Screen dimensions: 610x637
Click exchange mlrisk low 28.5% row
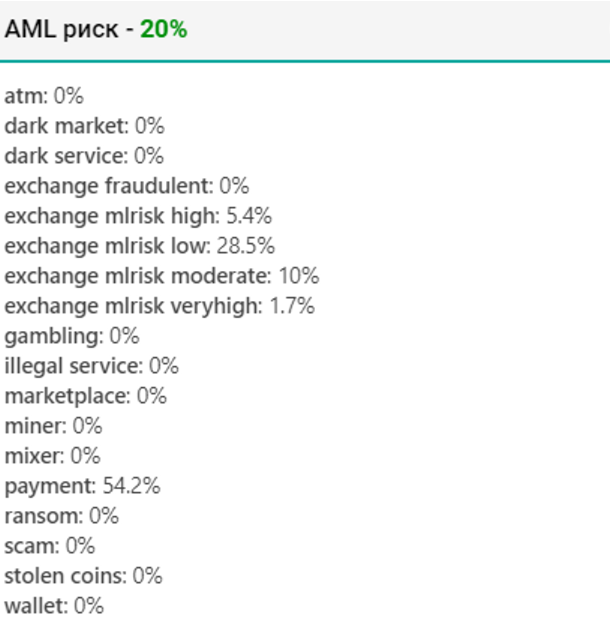coord(139,246)
